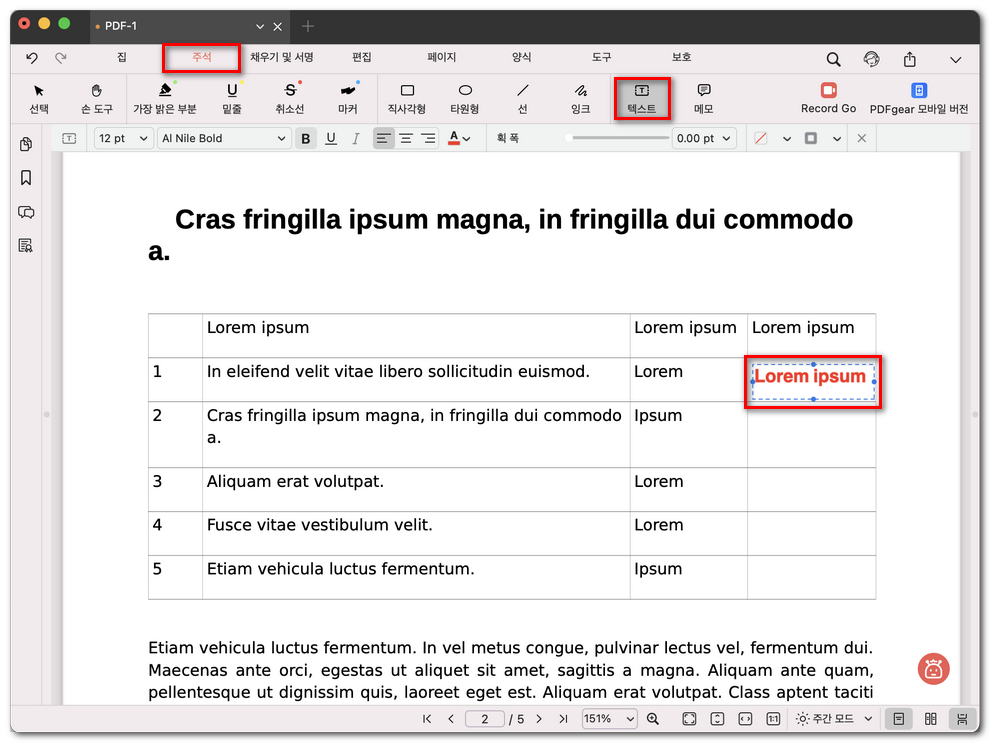Open bookmarks panel in left sidebar
Screen dimensions: 991x743
pos(26,178)
